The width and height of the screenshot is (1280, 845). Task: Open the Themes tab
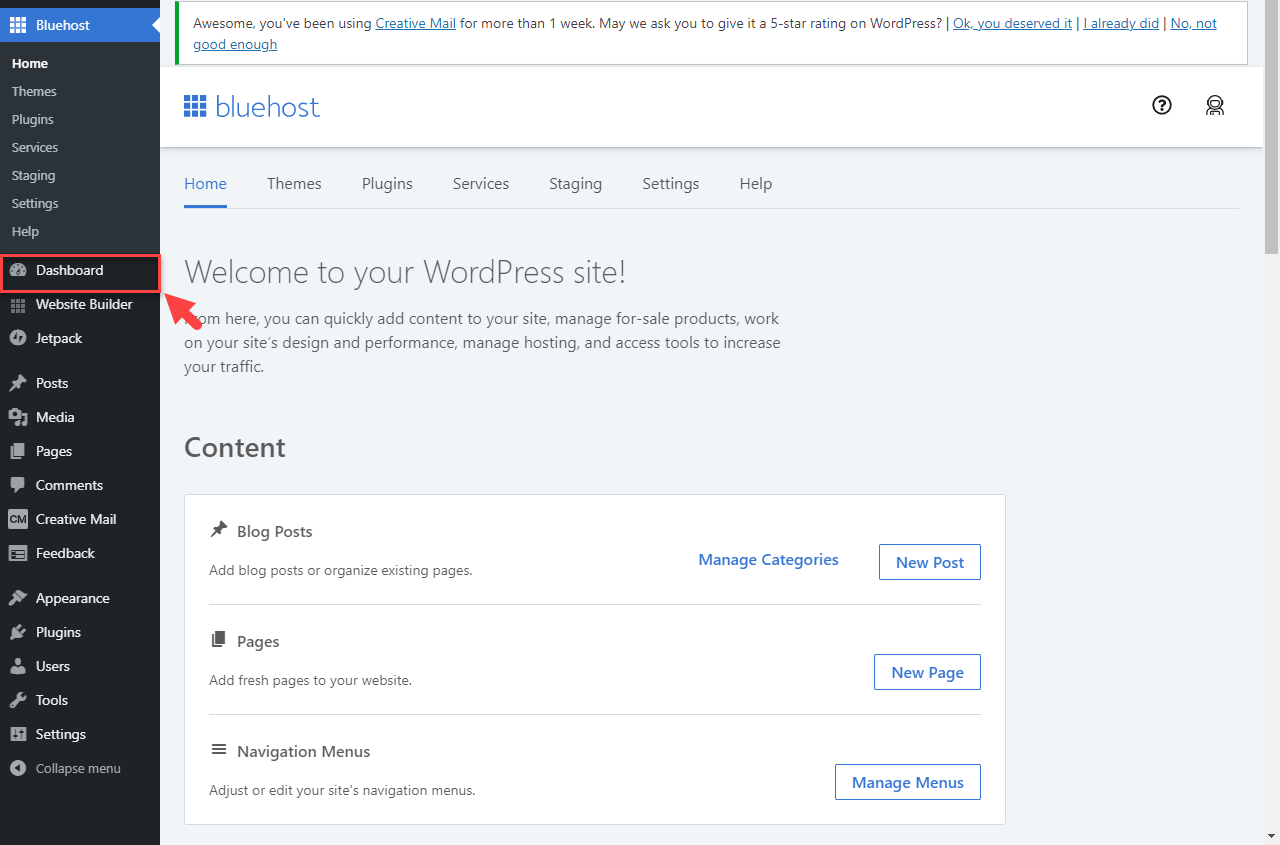coord(294,184)
